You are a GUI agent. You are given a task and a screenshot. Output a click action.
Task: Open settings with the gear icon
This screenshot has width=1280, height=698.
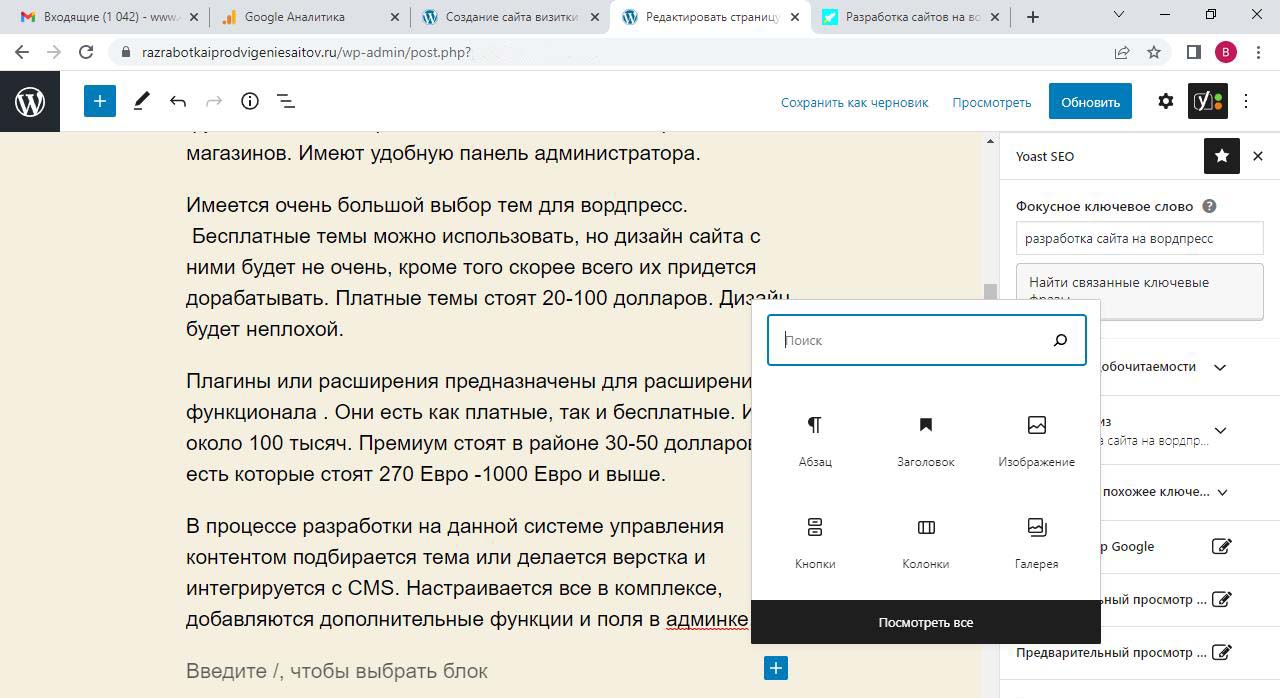[1165, 101]
